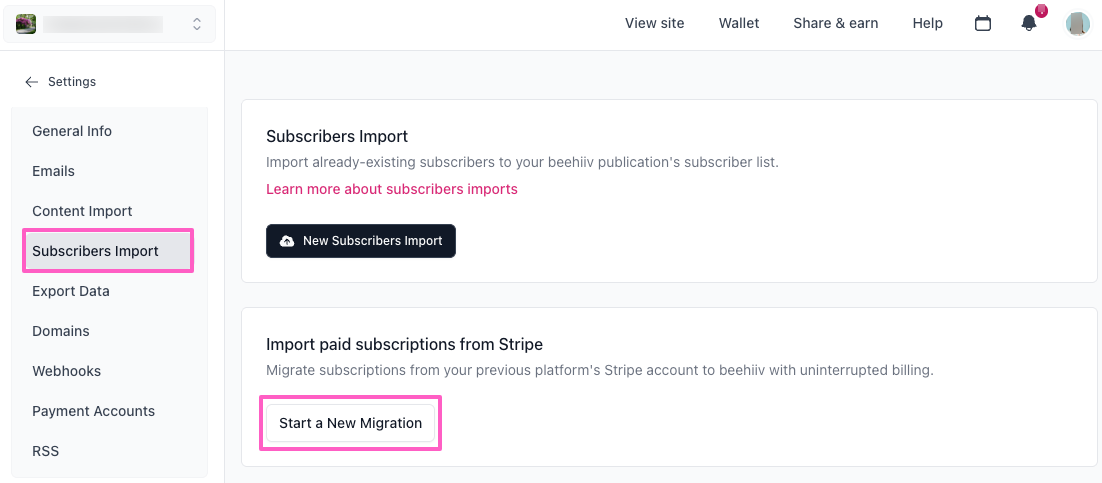Expand the publication switcher dropdown

click(x=196, y=23)
